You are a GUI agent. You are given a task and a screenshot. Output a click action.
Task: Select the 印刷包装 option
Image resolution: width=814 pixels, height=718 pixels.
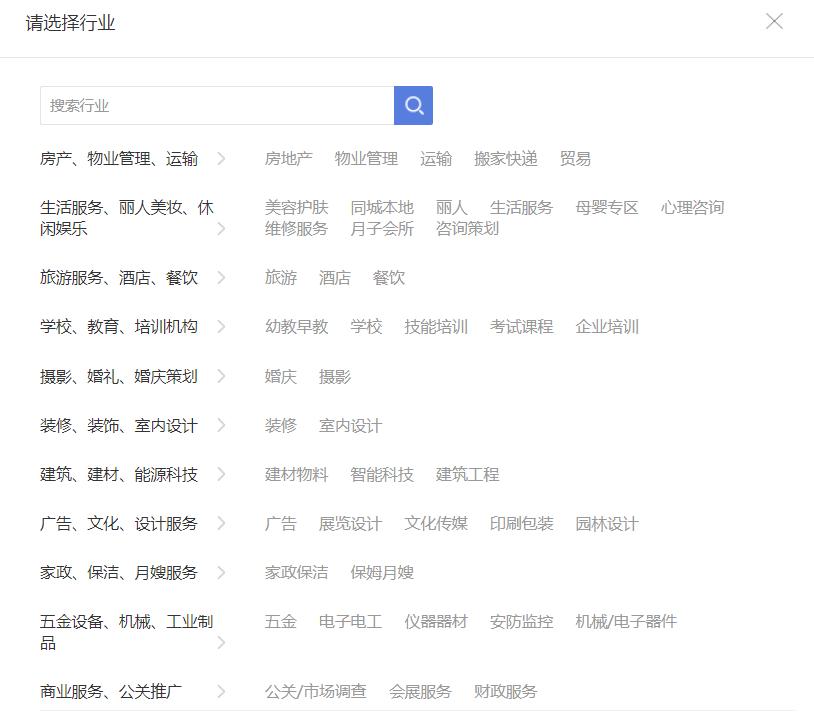pos(523,523)
